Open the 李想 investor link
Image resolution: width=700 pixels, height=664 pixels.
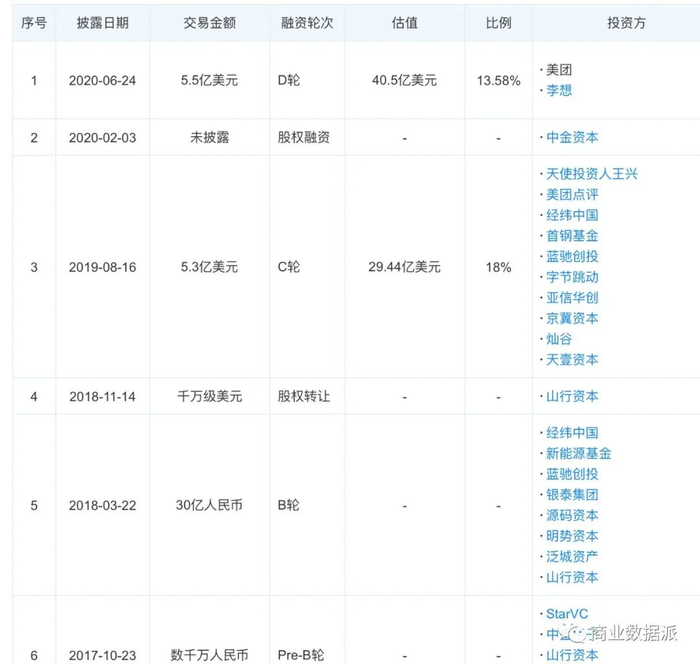coord(559,91)
